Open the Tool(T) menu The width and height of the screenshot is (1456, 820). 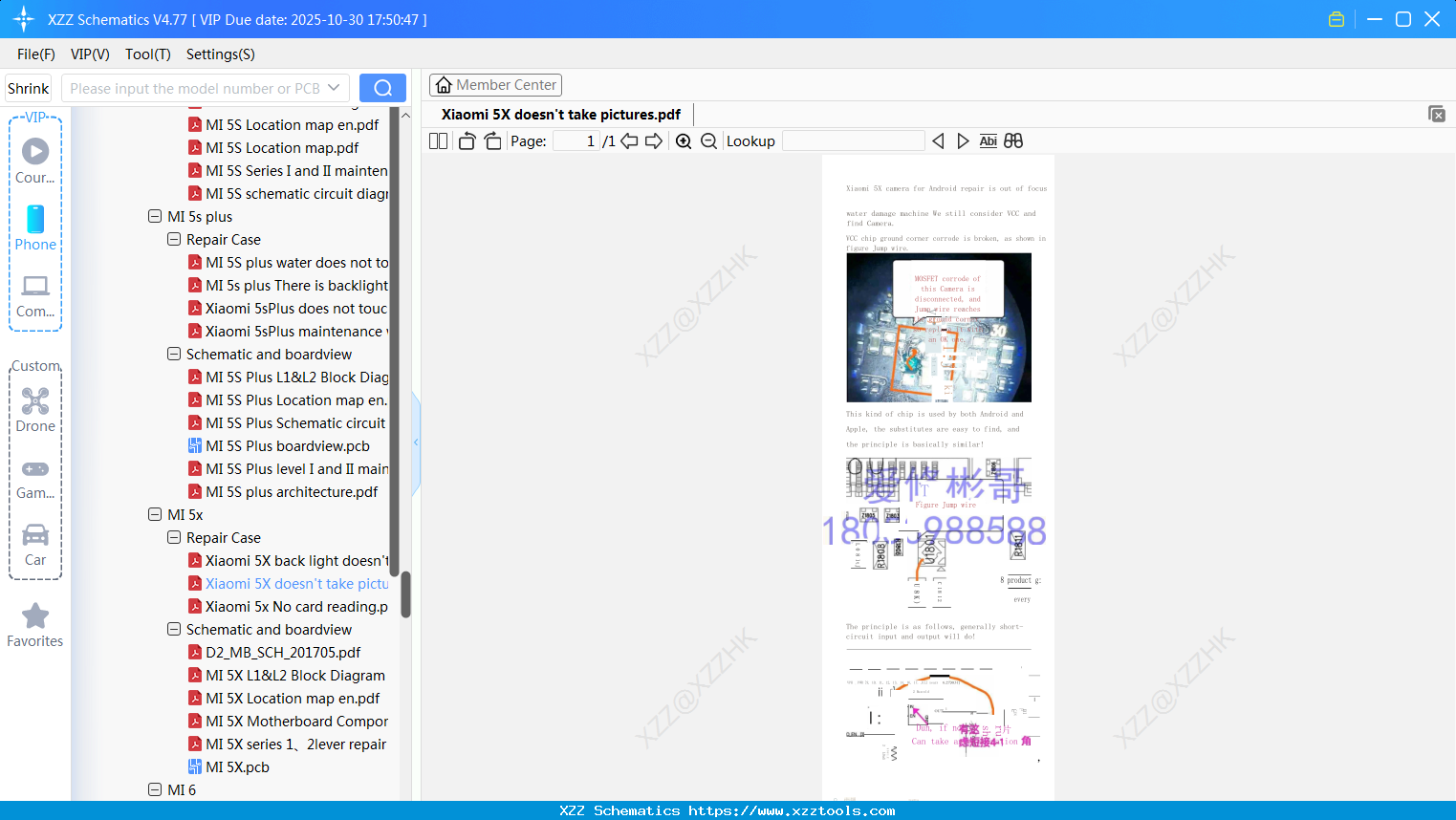coord(148,54)
